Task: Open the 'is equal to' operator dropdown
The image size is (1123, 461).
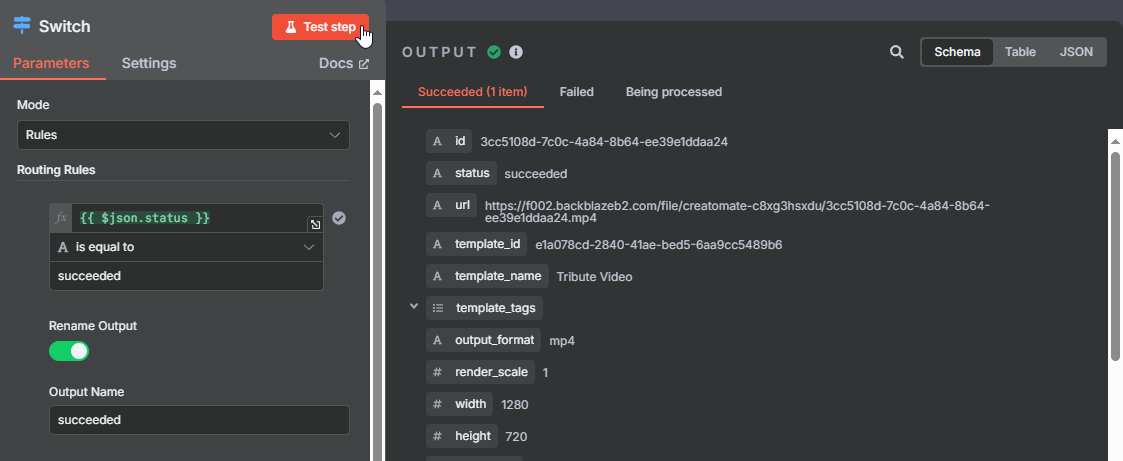Action: tap(186, 247)
